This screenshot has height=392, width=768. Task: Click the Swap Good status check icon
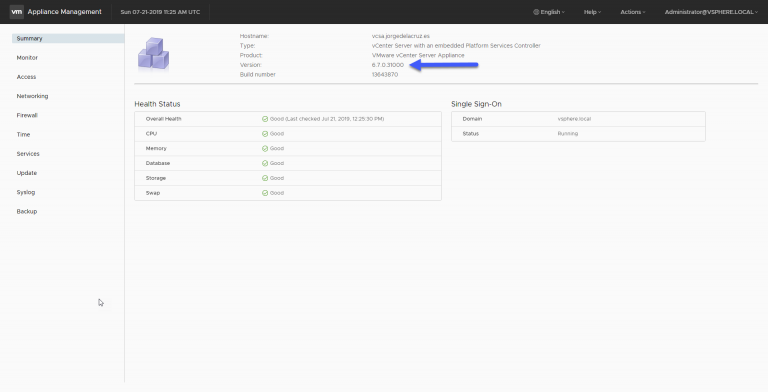coord(265,193)
